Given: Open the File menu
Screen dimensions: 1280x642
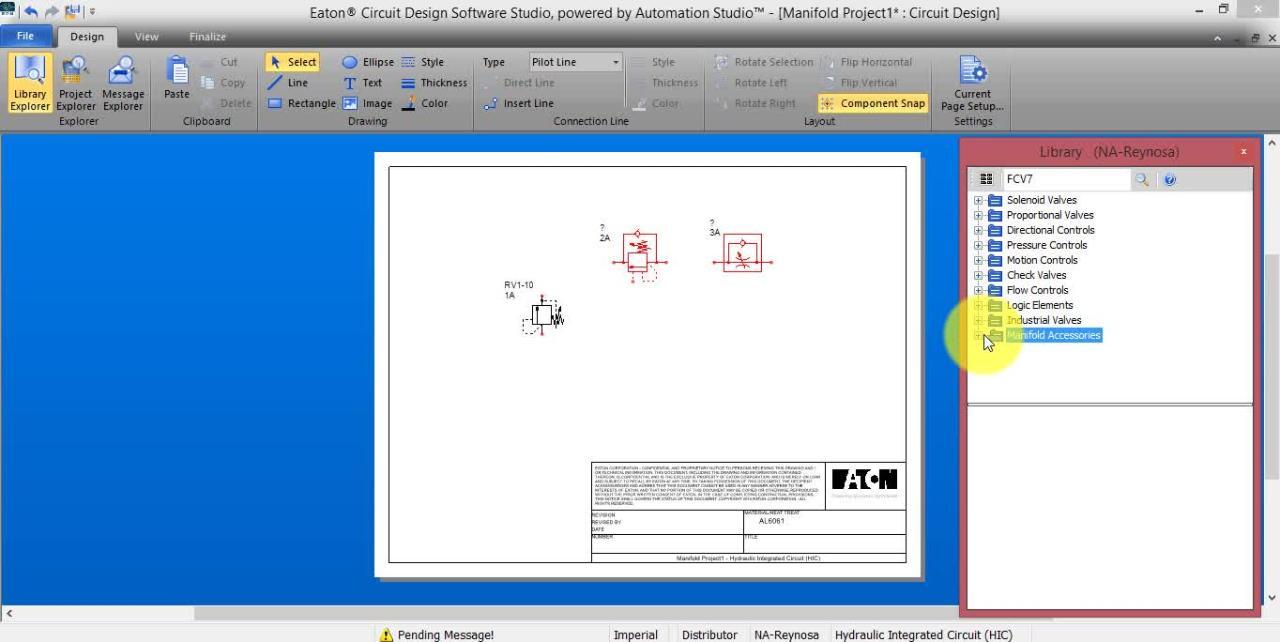Looking at the screenshot, I should pos(25,36).
